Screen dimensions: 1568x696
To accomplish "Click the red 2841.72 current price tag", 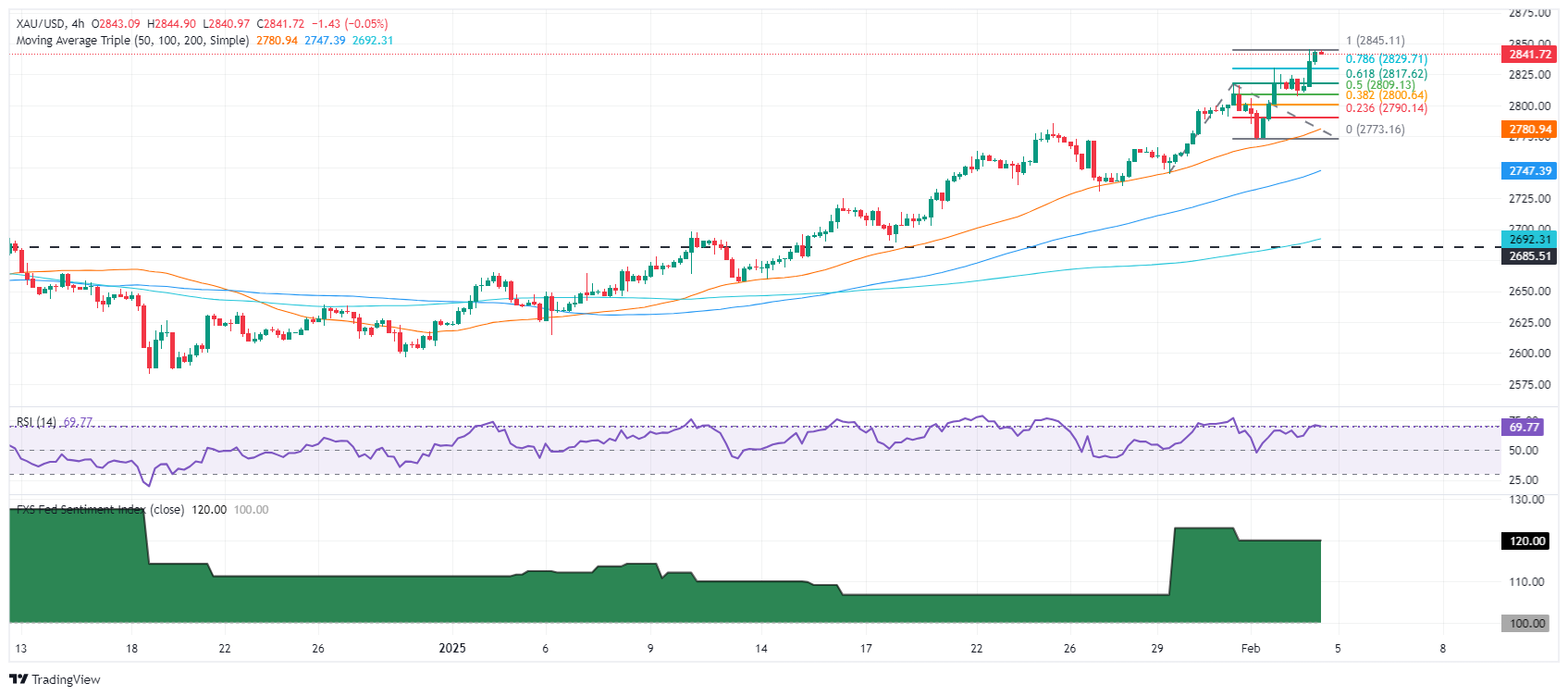I will 1529,55.
